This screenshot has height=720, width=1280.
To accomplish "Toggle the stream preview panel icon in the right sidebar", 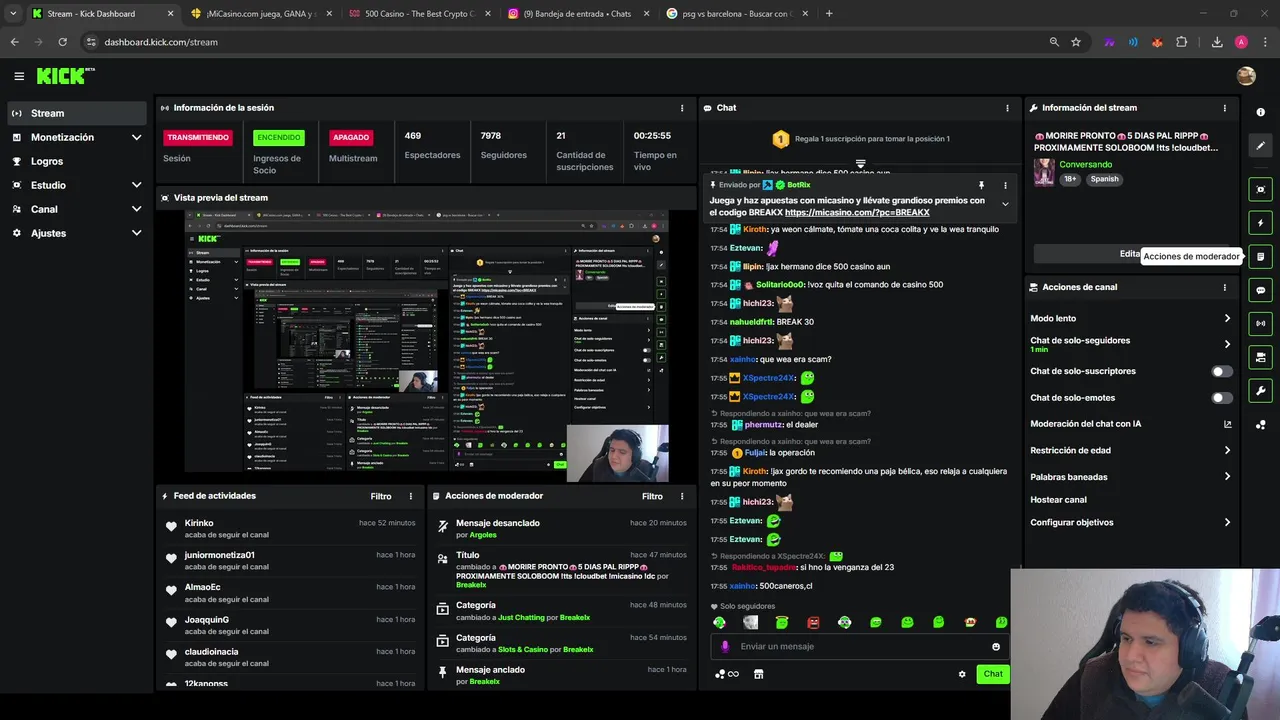I will tap(1260, 189).
